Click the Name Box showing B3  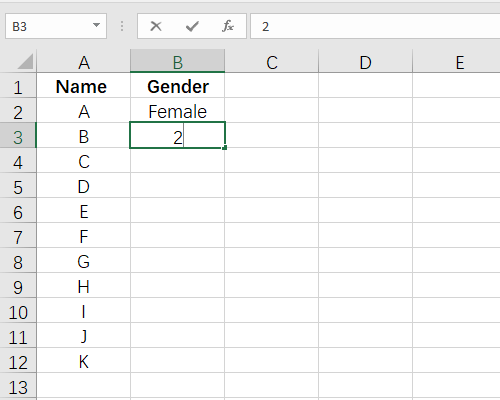point(56,26)
